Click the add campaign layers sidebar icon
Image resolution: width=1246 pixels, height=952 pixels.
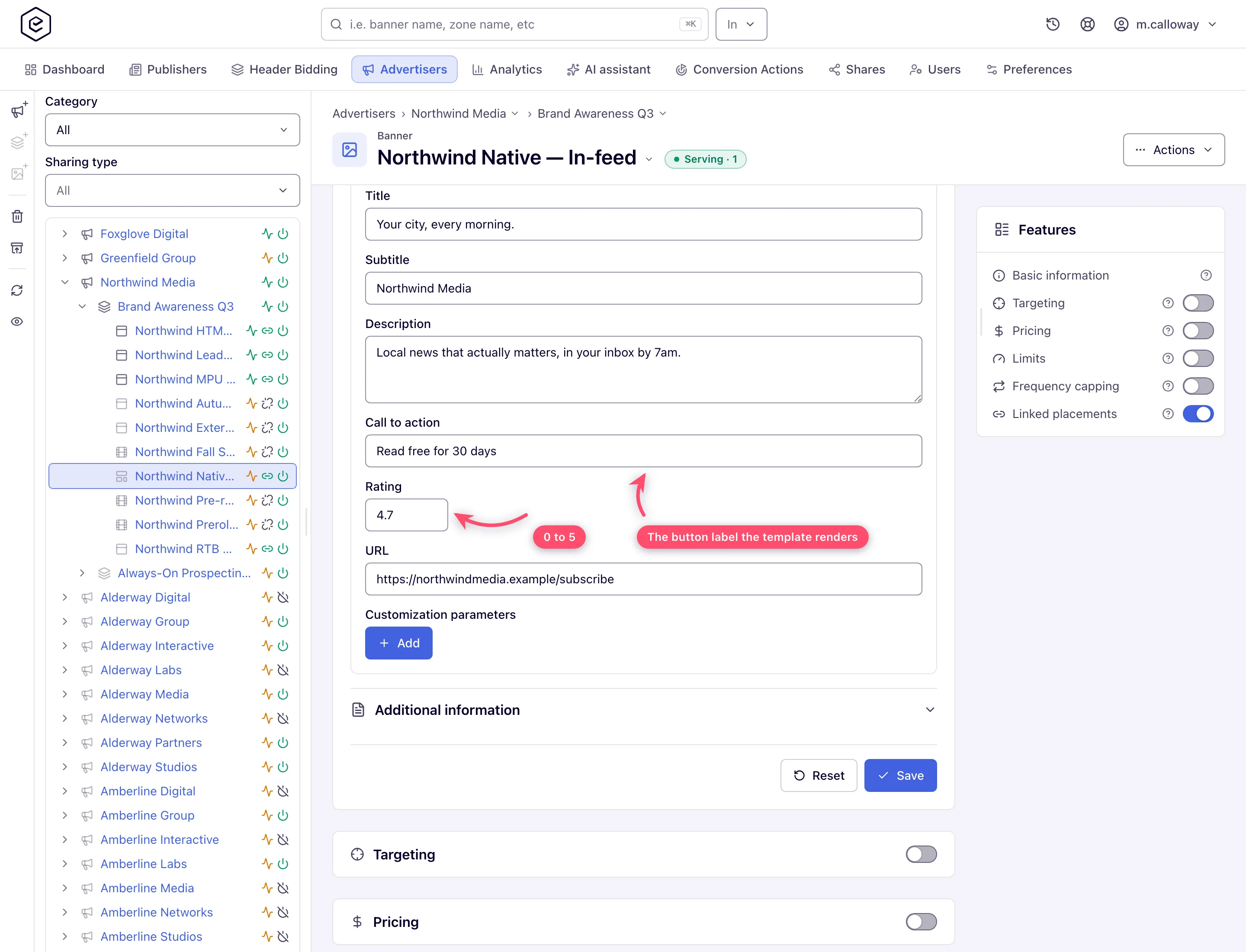coord(18,142)
